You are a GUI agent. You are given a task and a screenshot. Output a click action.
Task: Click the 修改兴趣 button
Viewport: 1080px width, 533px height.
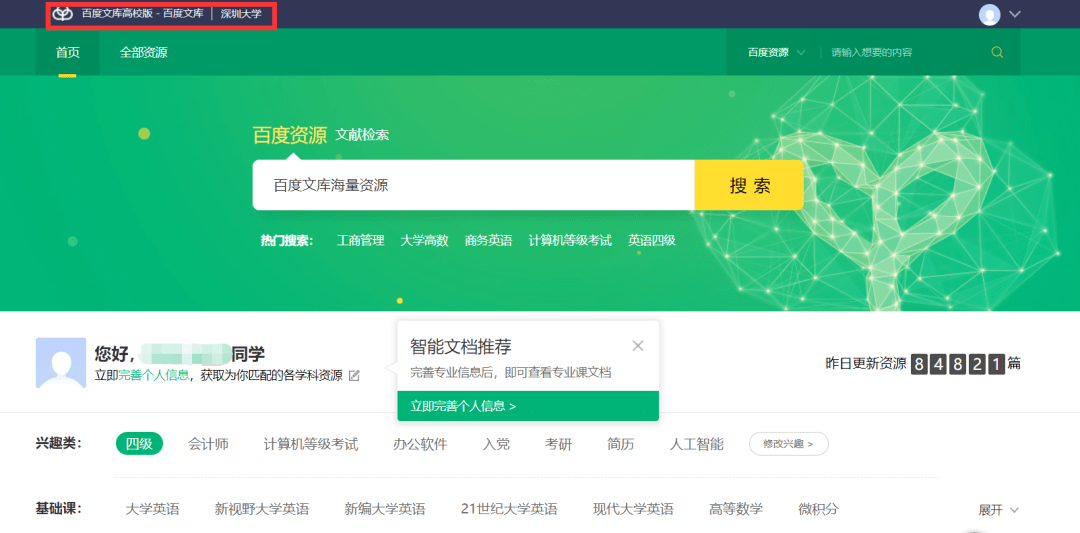789,444
